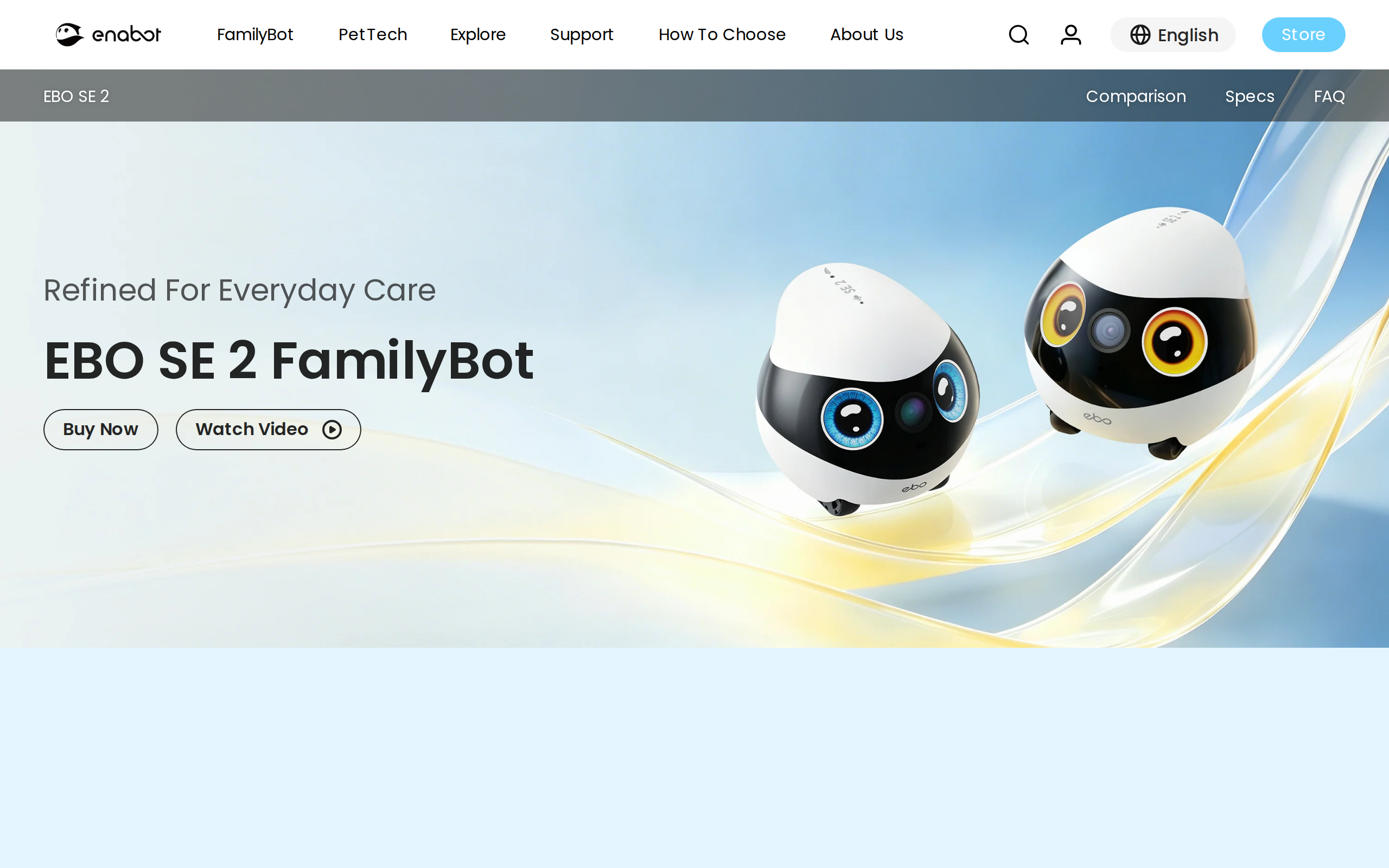Open the About Us menu
The width and height of the screenshot is (1389, 868).
pyautogui.click(x=866, y=34)
